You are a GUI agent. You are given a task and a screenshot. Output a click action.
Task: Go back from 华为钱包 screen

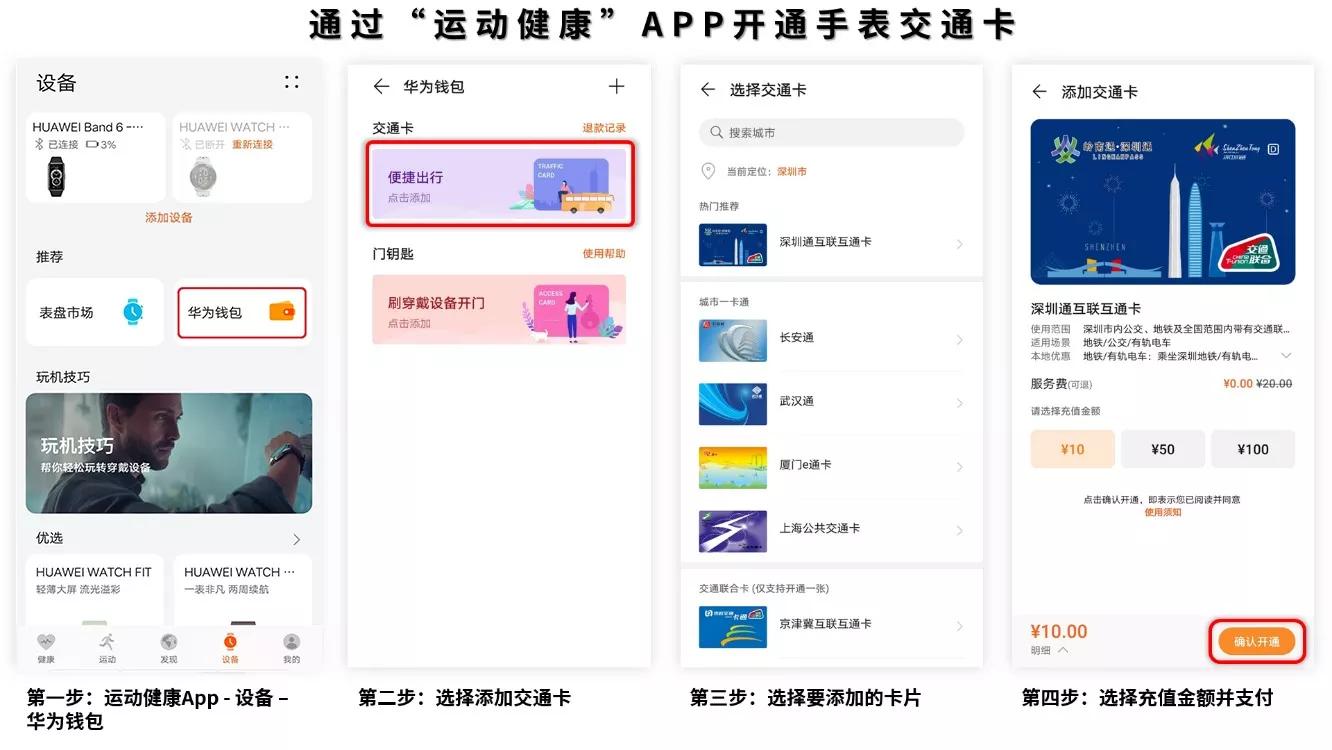coord(381,87)
